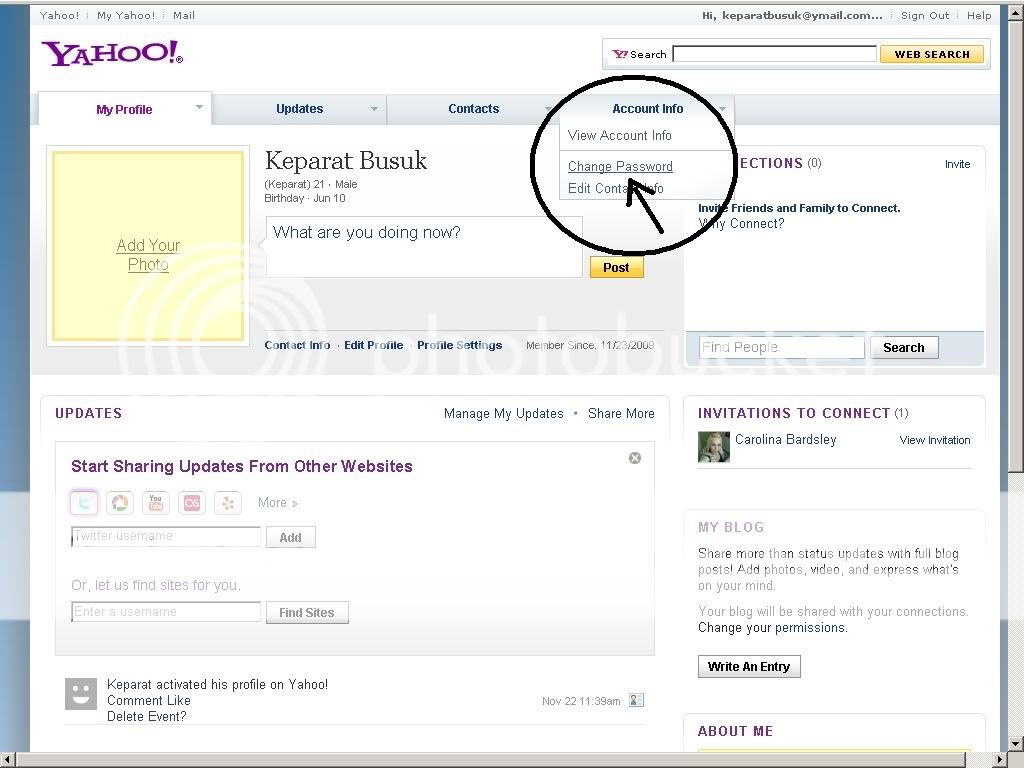Select the Picasa icon in sharing panel
1024x768 pixels.
(x=120, y=502)
